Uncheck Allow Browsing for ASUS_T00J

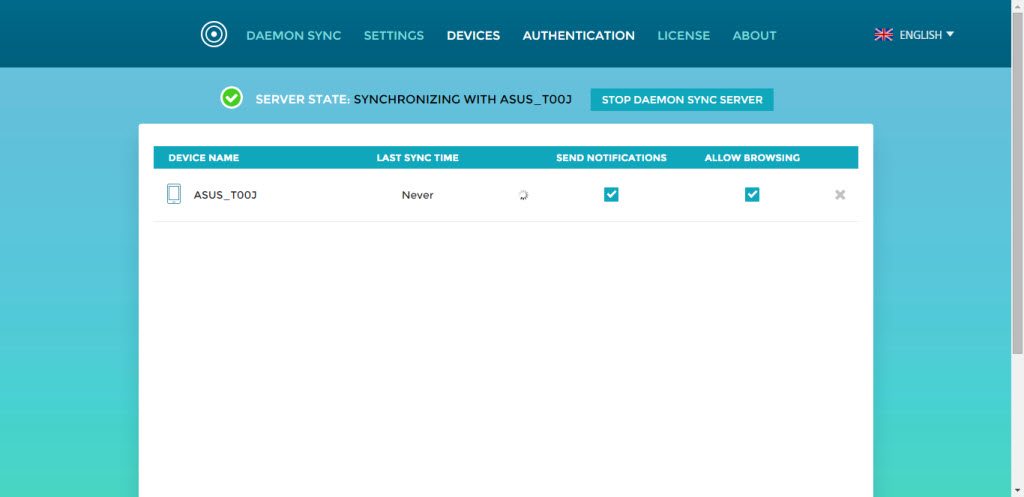tap(752, 195)
